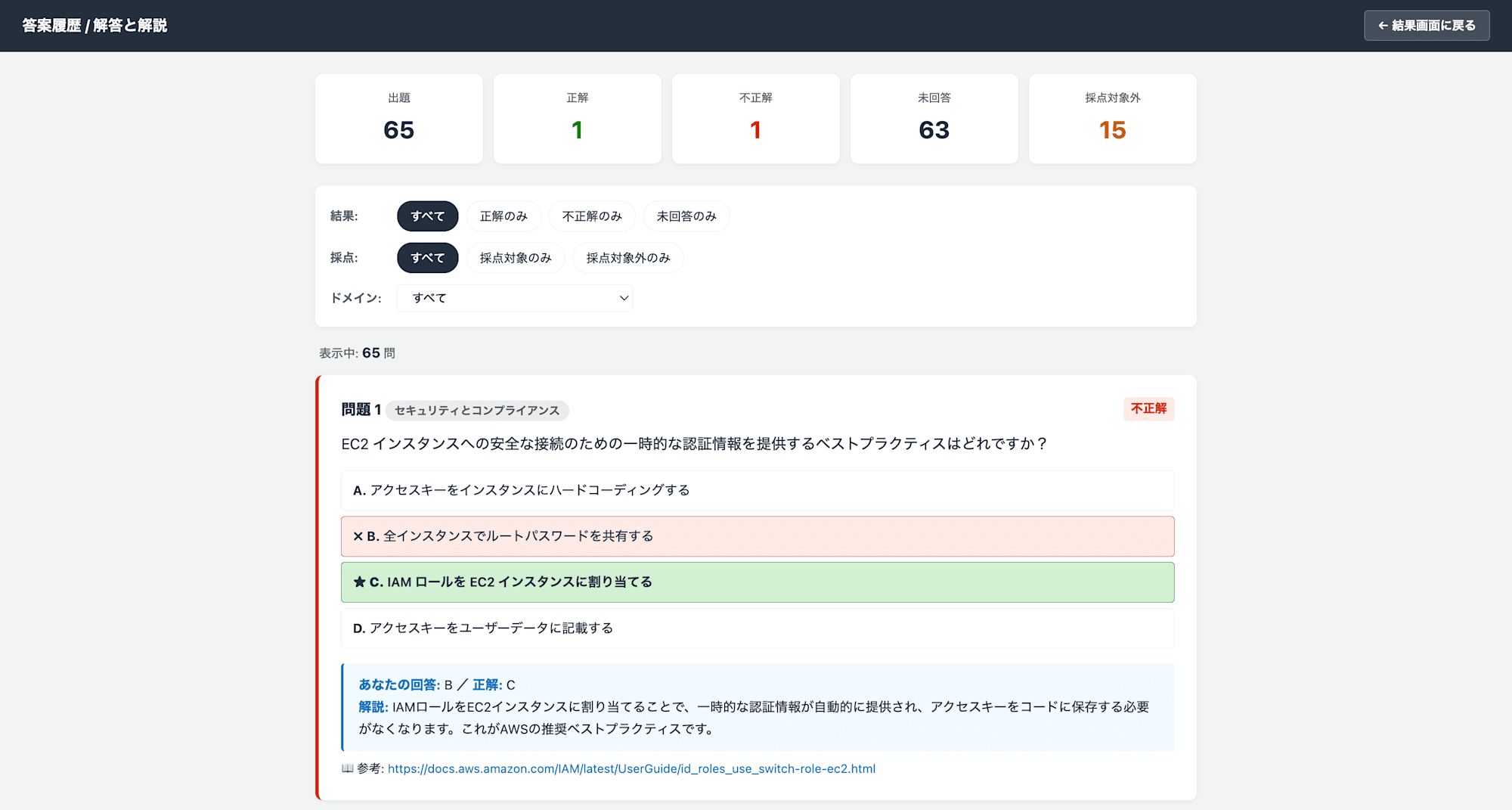Click the 正解 1 summary card
This screenshot has width=1512, height=810.
click(578, 119)
